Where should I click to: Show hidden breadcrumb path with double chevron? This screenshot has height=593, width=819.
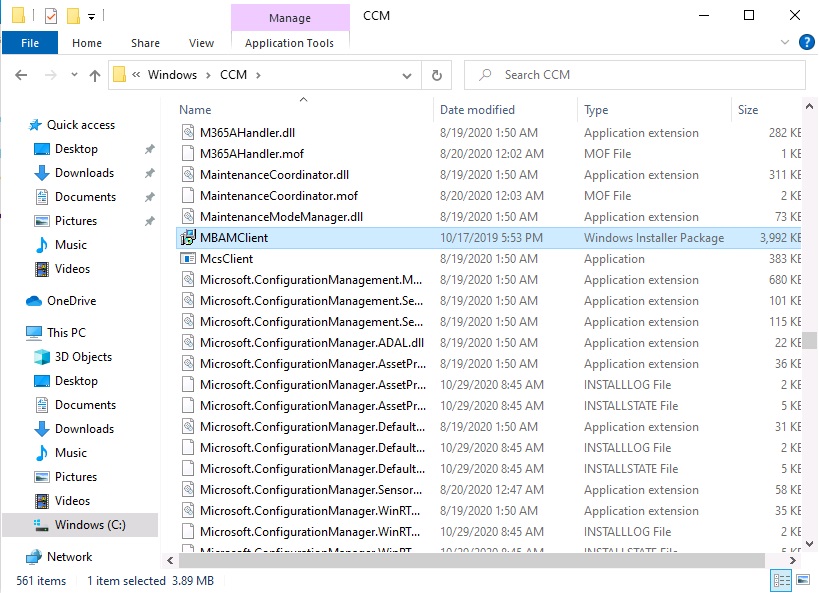pyautogui.click(x=136, y=75)
